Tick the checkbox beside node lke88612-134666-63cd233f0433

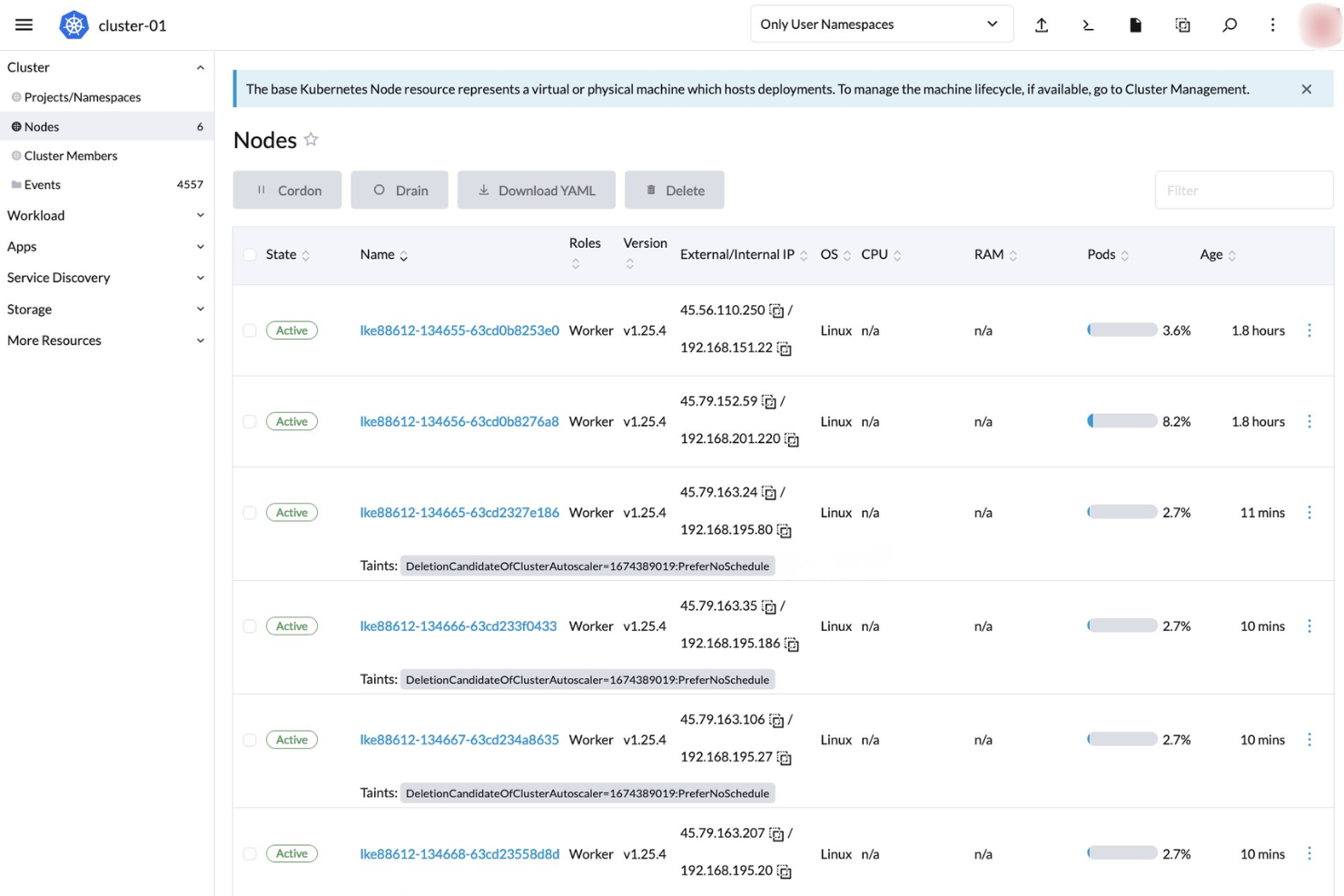(250, 625)
